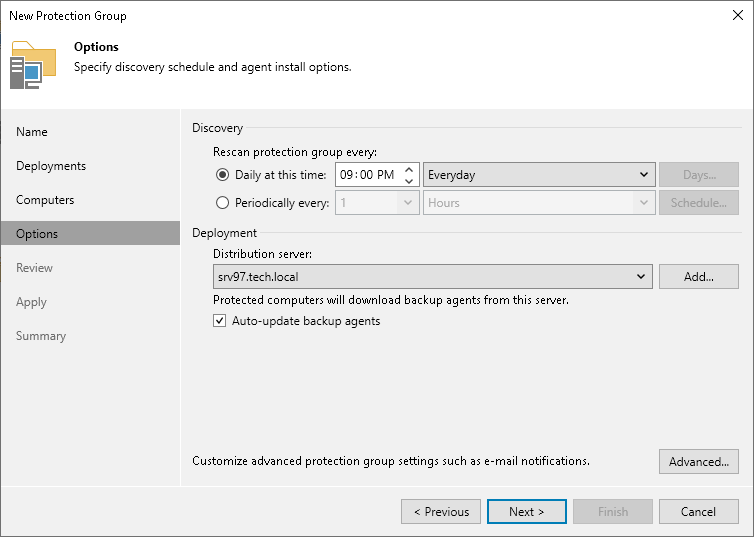Go to the Review step
Screen dimensions: 754x537
click(x=34, y=268)
